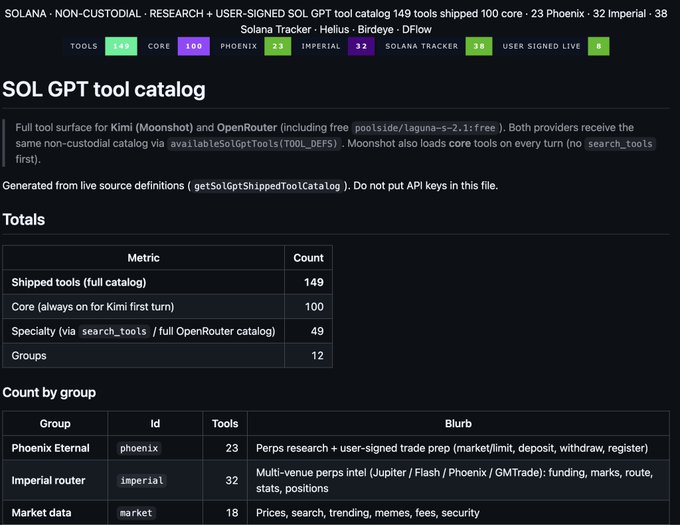This screenshot has height=525, width=680.
Task: Click the Group column header
Action: (55, 424)
